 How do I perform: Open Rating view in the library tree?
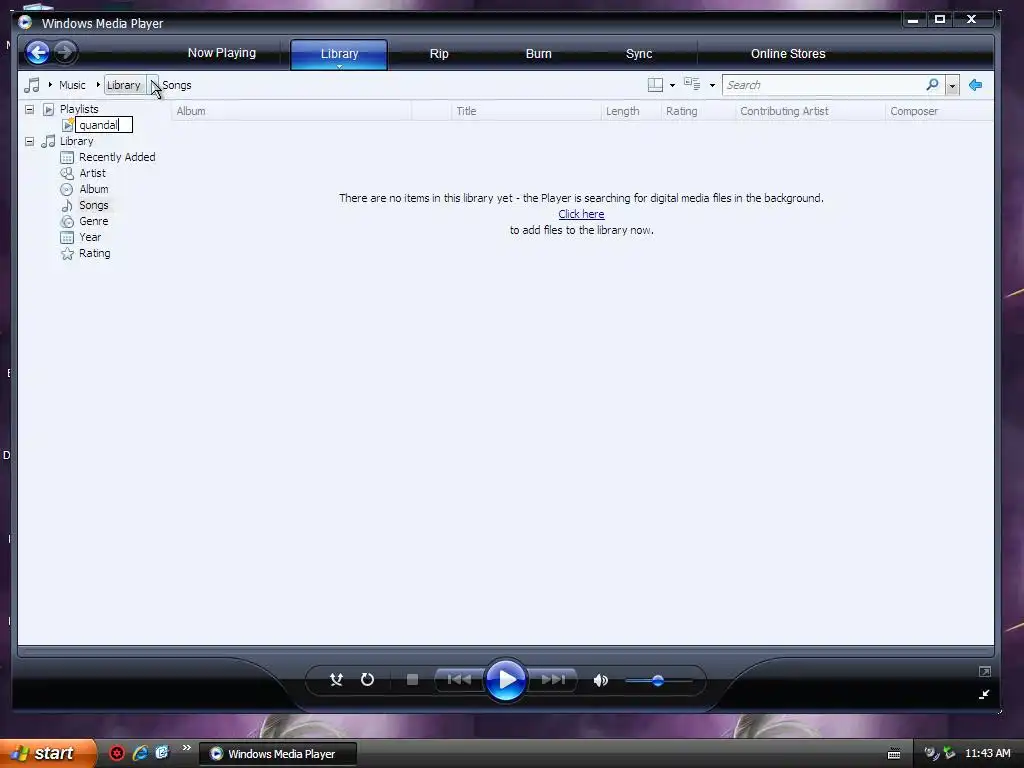[95, 253]
